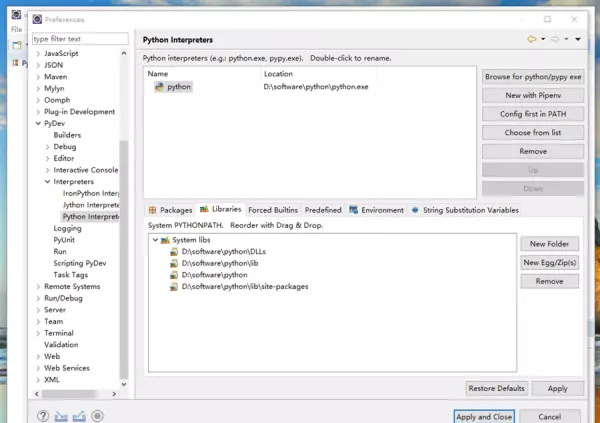Open the Environment tab
The height and width of the screenshot is (423, 600).
[377, 210]
